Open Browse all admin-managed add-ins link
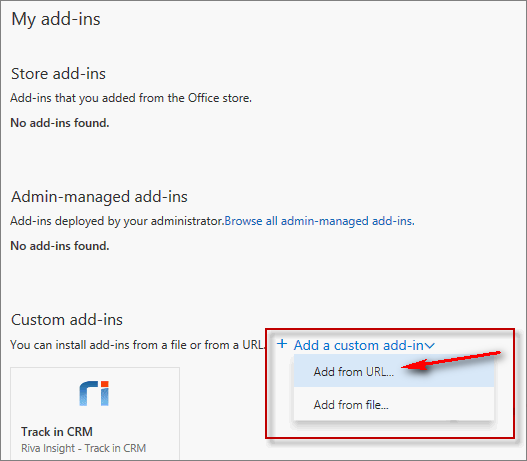 [x=319, y=221]
